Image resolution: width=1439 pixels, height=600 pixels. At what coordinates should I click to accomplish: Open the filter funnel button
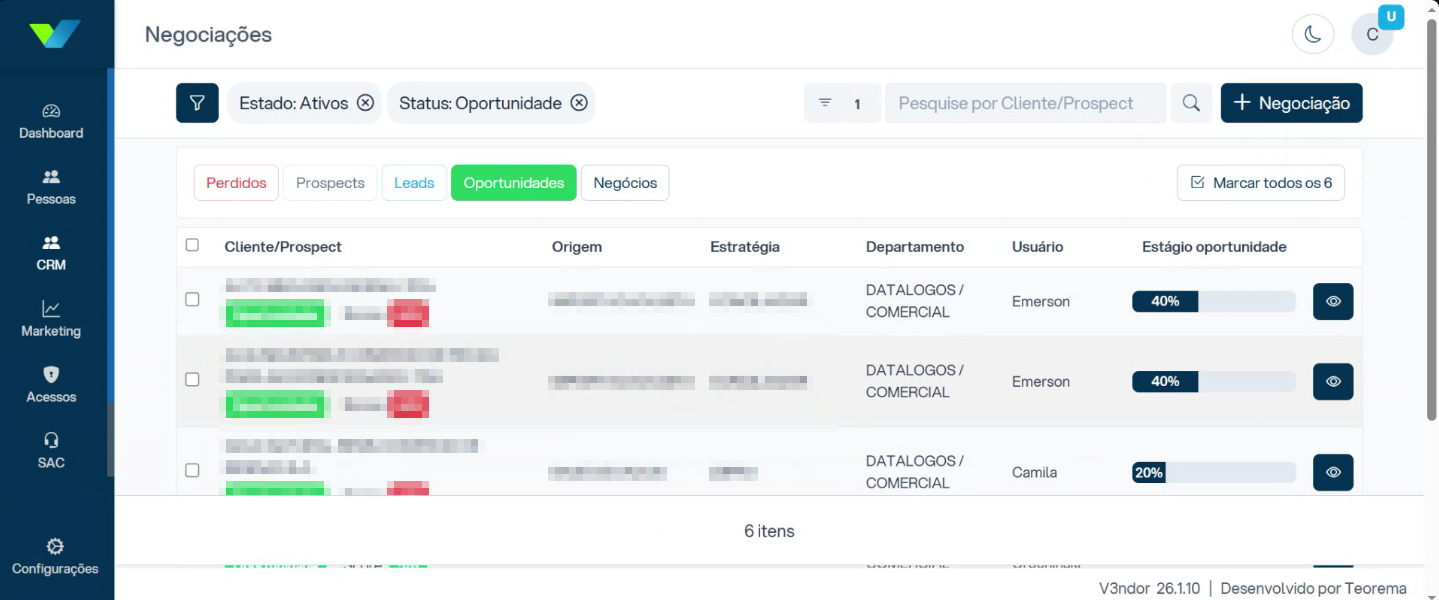click(197, 103)
